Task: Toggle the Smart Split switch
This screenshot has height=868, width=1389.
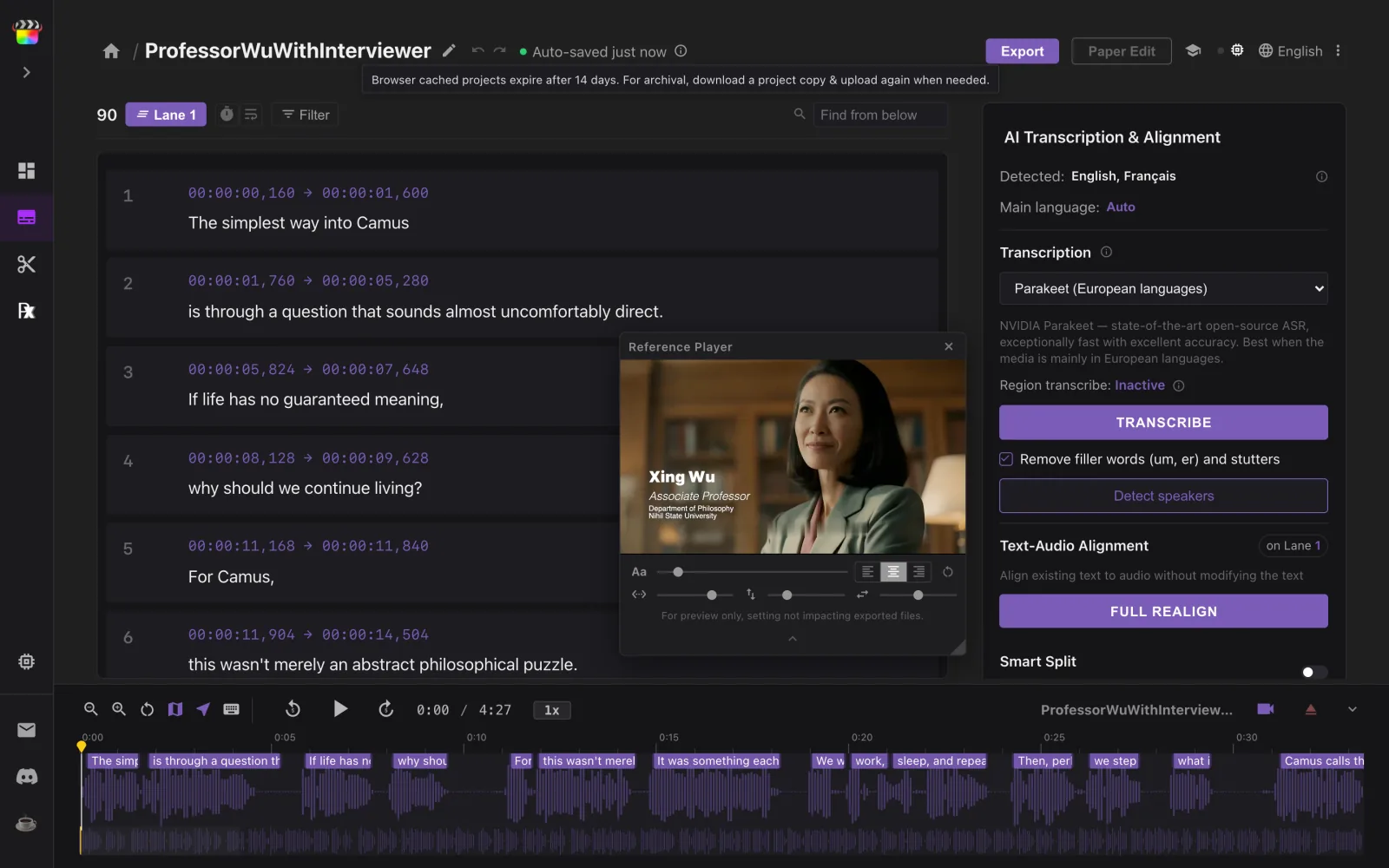Action: click(x=1314, y=672)
